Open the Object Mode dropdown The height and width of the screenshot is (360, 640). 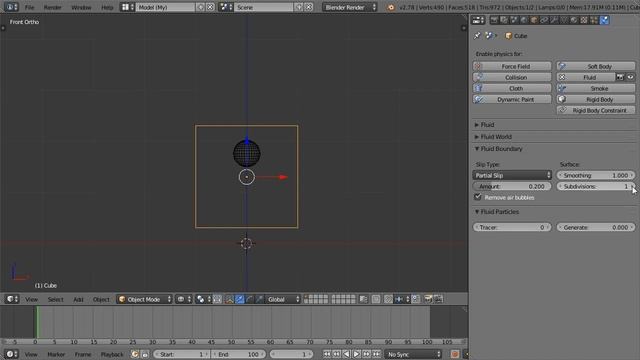click(144, 299)
